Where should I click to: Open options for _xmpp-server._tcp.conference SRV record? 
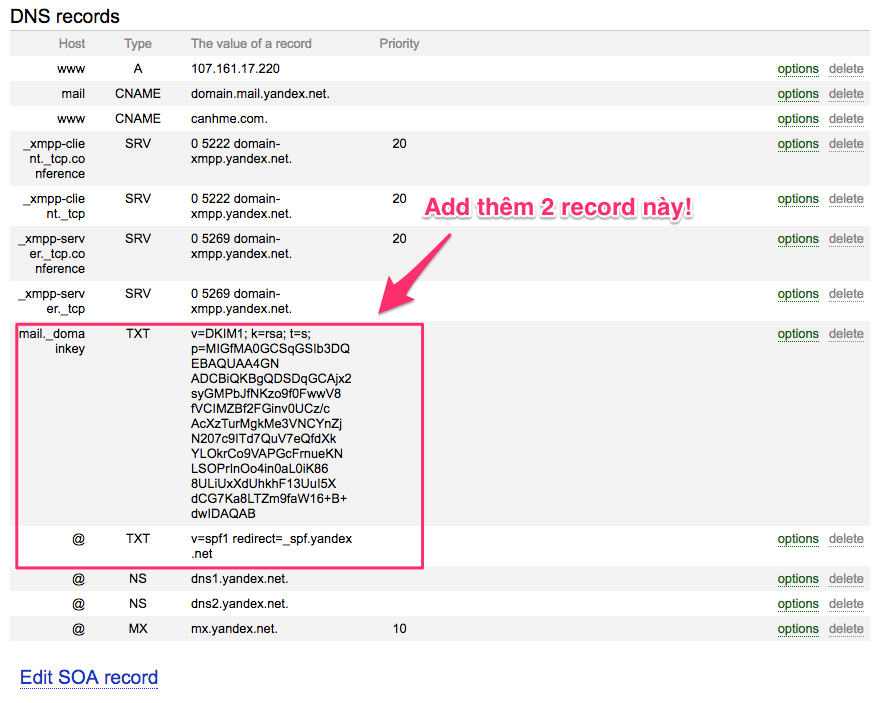tap(798, 239)
